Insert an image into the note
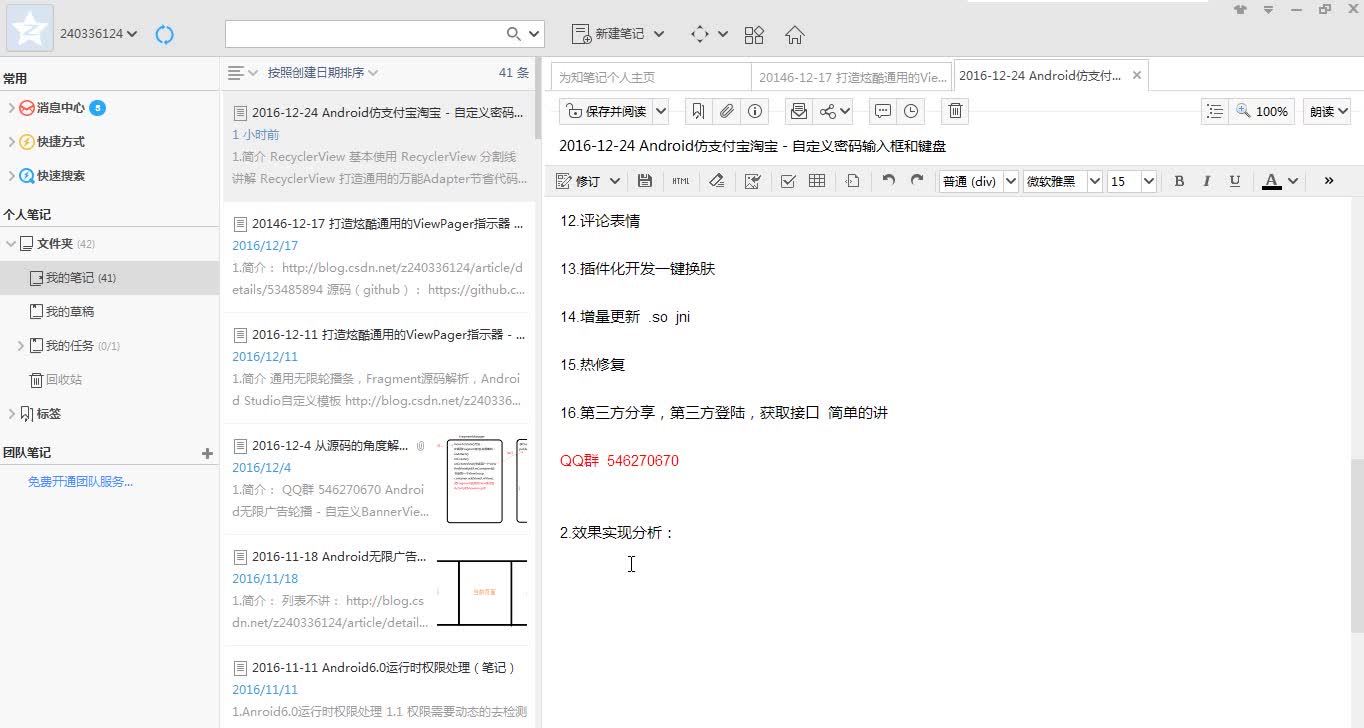Image resolution: width=1364 pixels, height=728 pixels. click(753, 181)
